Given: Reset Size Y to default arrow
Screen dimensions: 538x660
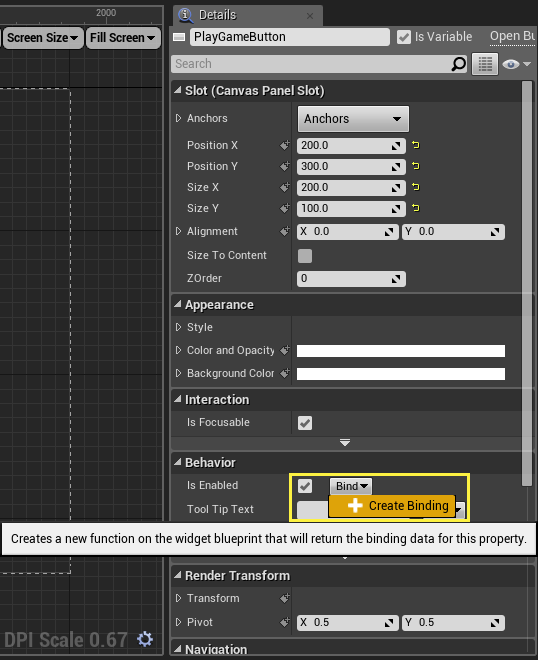Looking at the screenshot, I should point(415,208).
